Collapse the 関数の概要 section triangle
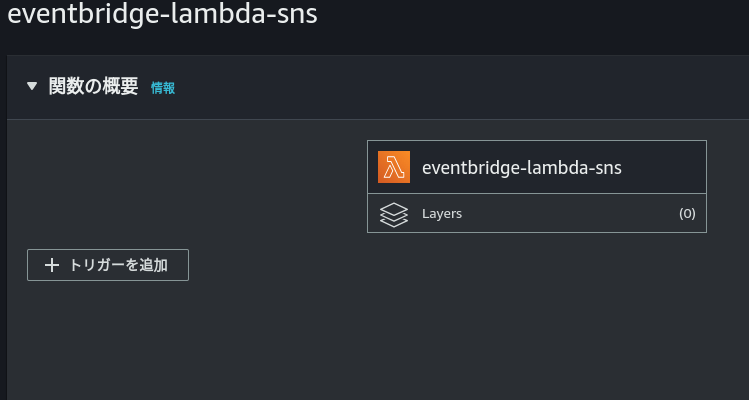749x400 pixels. 32,86
